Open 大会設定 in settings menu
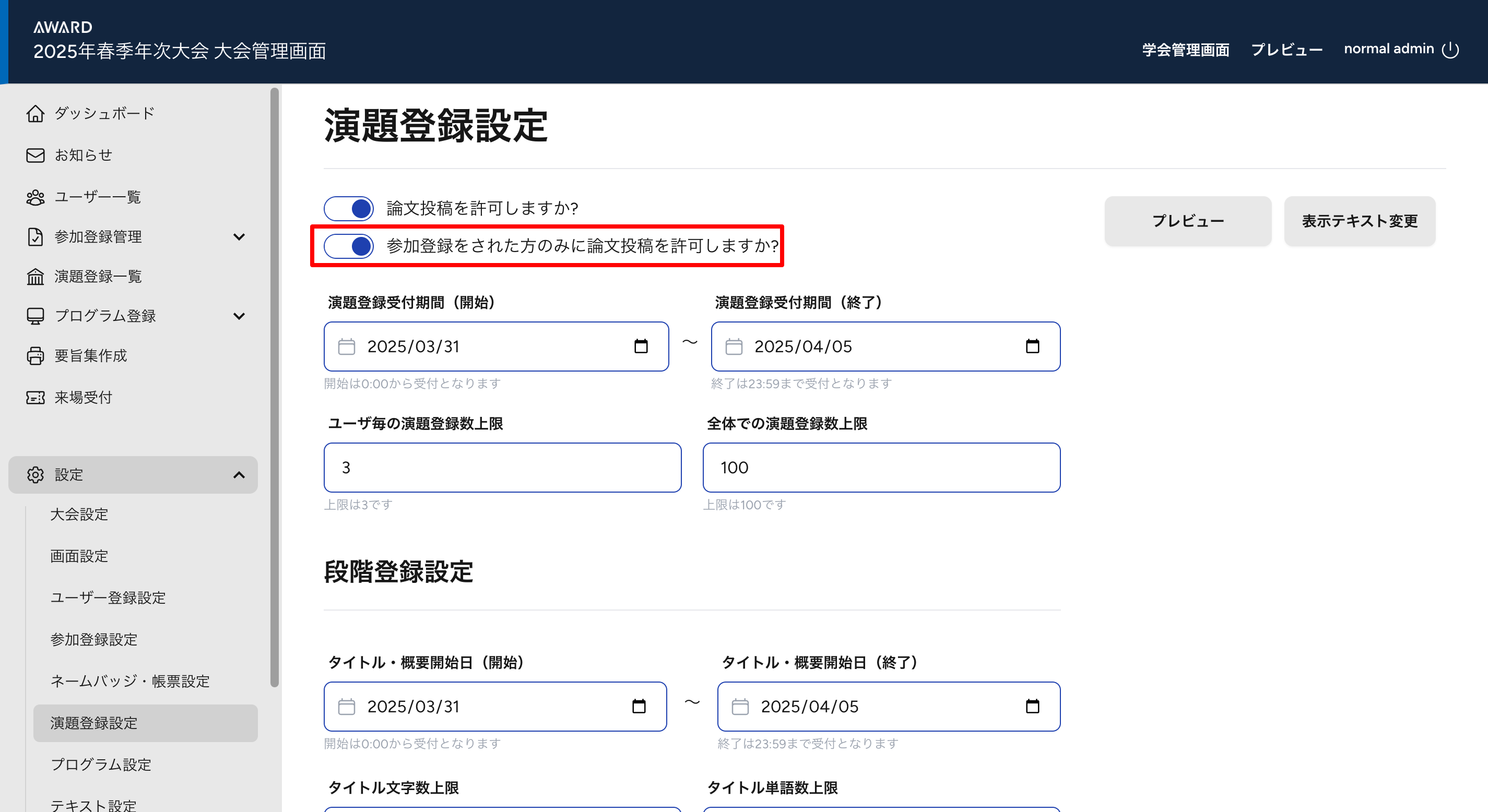 pyautogui.click(x=79, y=515)
